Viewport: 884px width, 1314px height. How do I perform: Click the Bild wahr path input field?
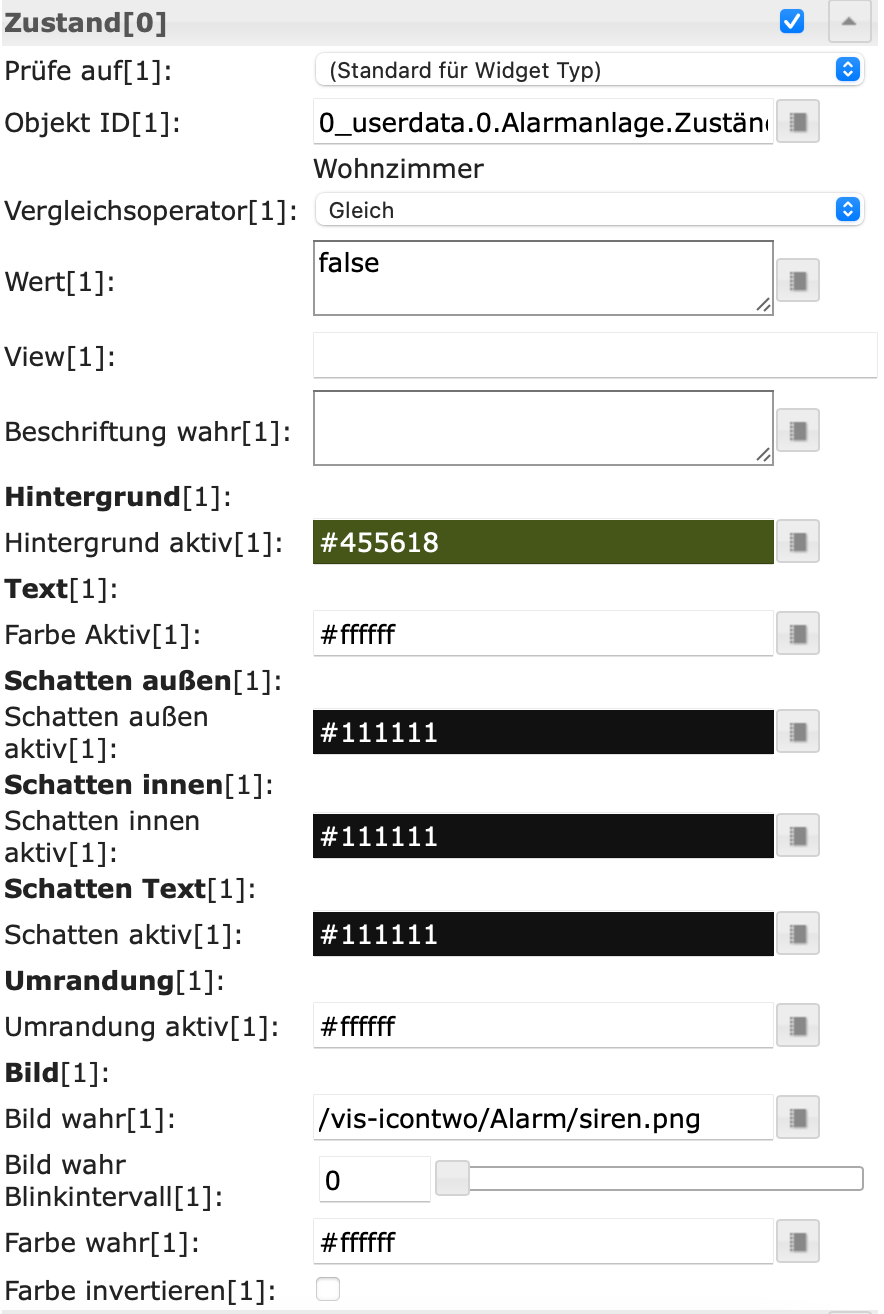point(542,1118)
